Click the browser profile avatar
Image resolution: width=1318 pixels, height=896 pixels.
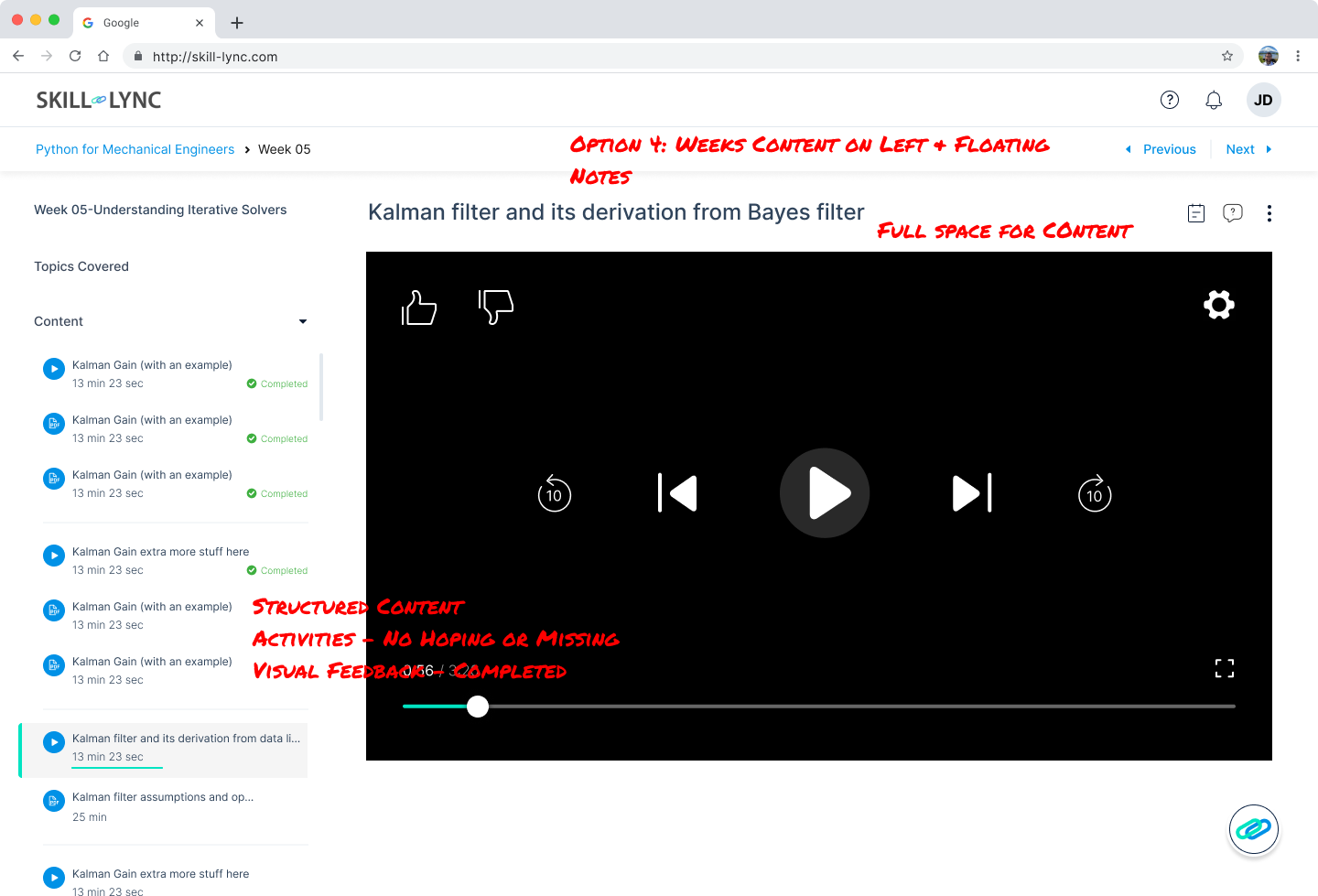1269,56
